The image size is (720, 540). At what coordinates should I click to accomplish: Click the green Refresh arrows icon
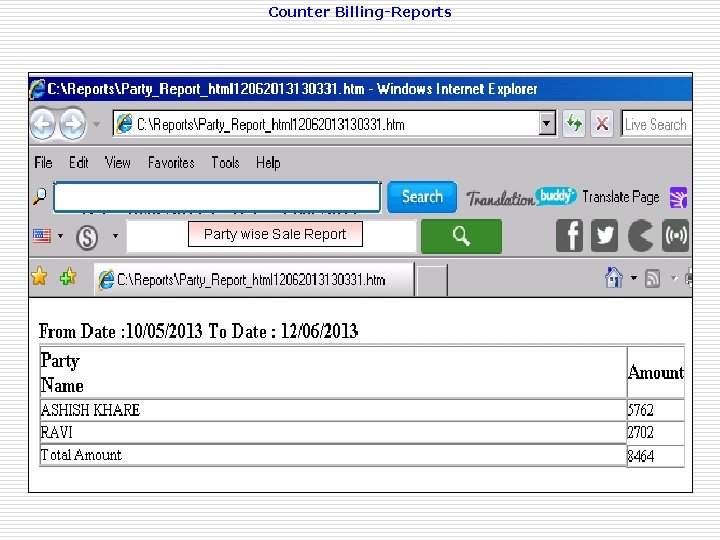(574, 124)
